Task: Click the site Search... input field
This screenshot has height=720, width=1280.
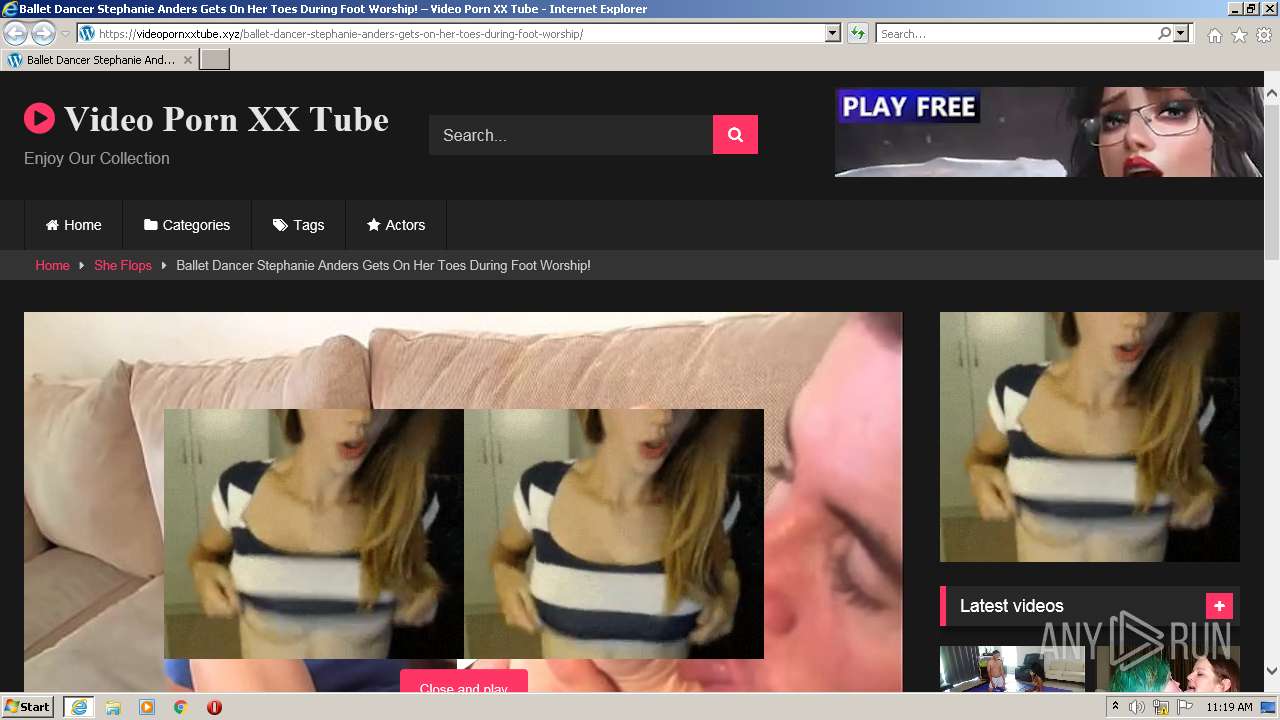Action: point(571,135)
